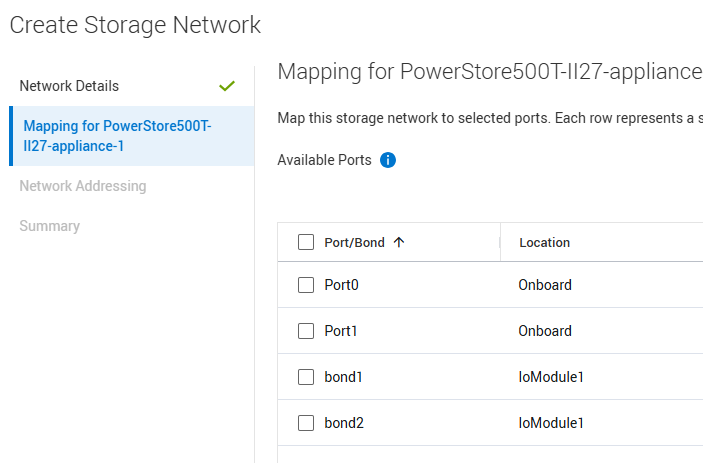Jump to the Summary step
Image resolution: width=703 pixels, height=463 pixels.
[x=50, y=226]
